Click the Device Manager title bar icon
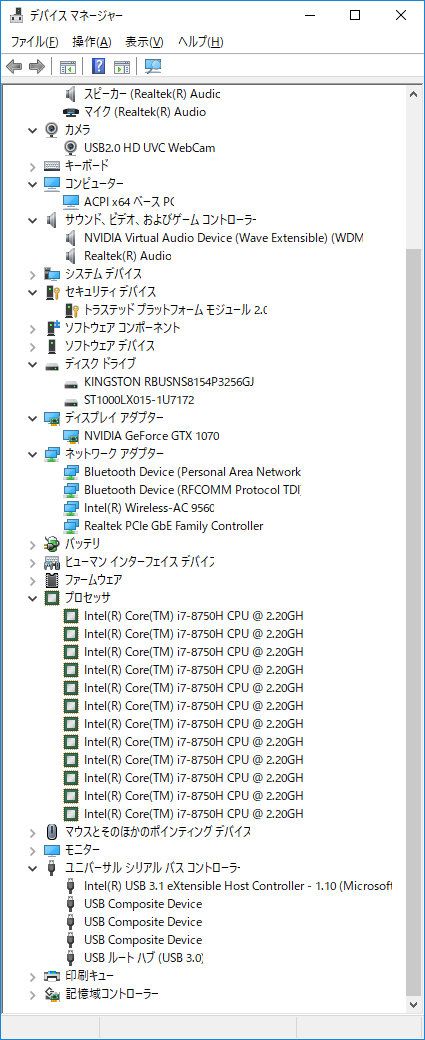This screenshot has height=1040, width=425. 16,15
